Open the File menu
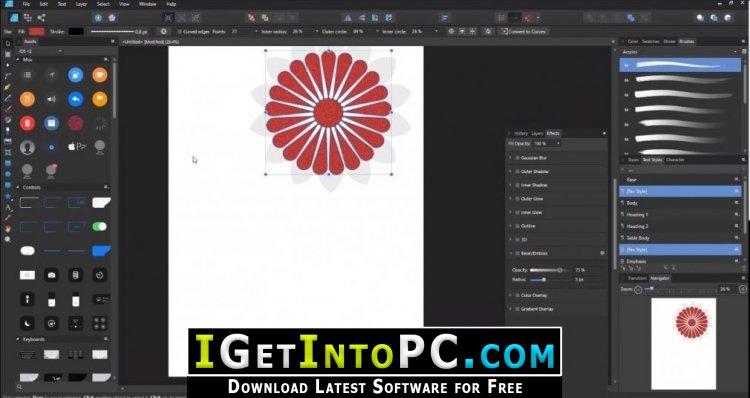750x398 pixels. [x=26, y=4]
